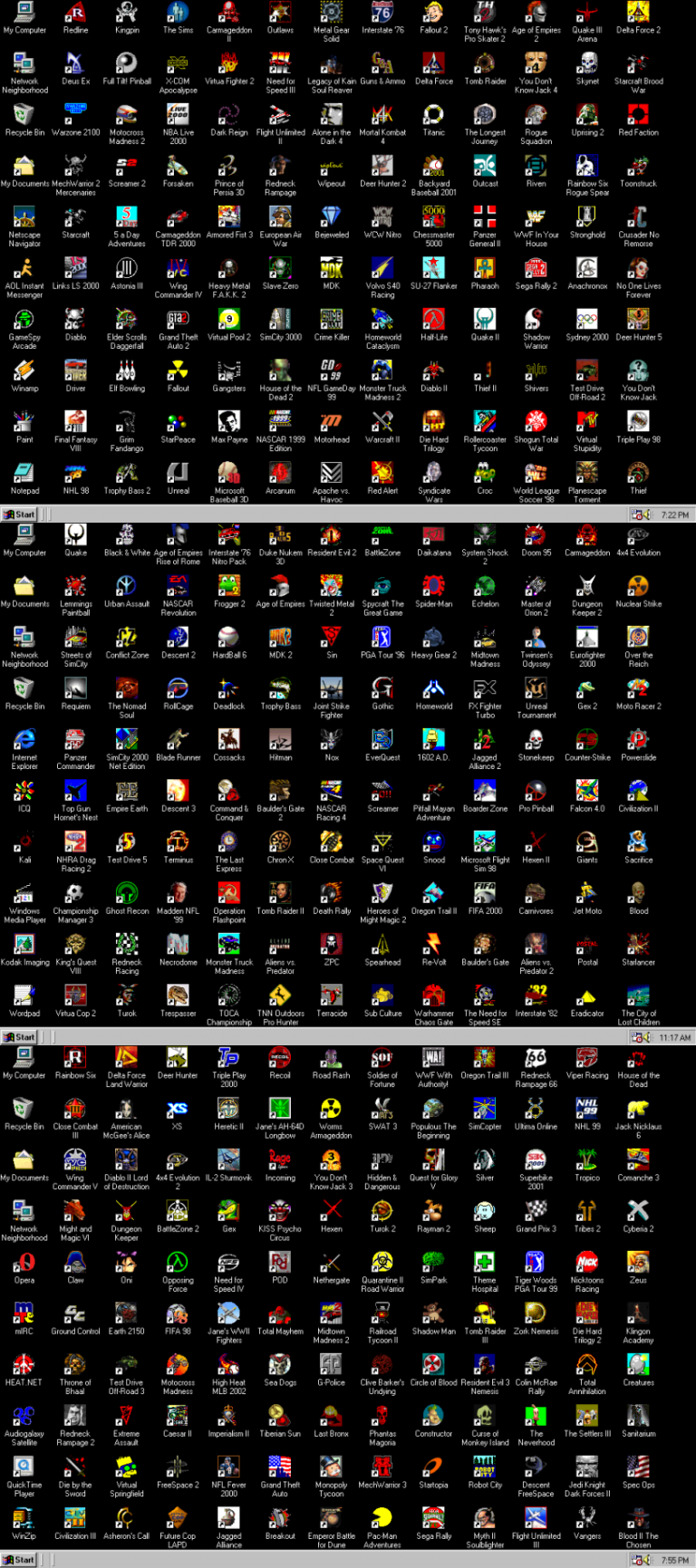Click Start button on the 7:55 PM taskbar
Screen dimensions: 696x1568
(x=19, y=1560)
